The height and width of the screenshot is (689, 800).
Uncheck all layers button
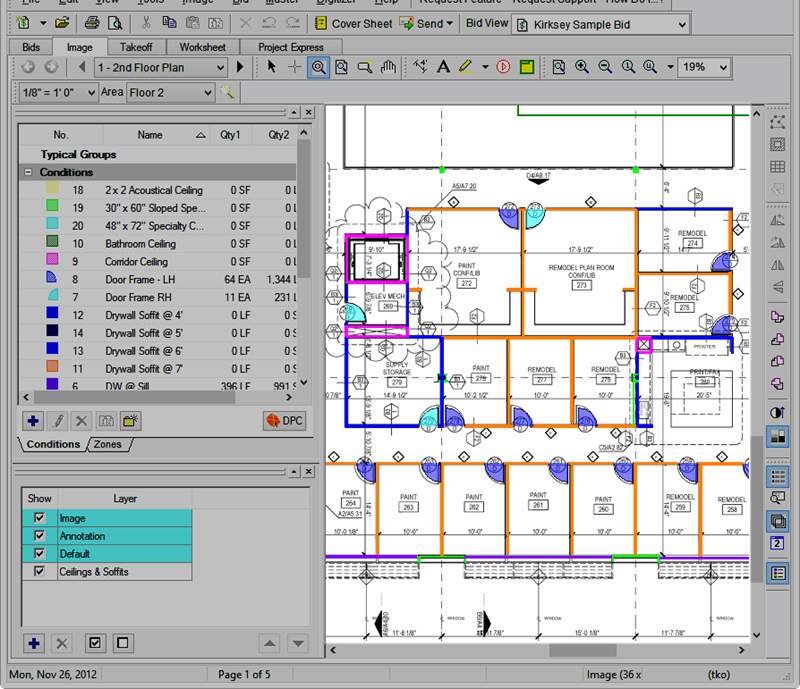pyautogui.click(x=123, y=643)
